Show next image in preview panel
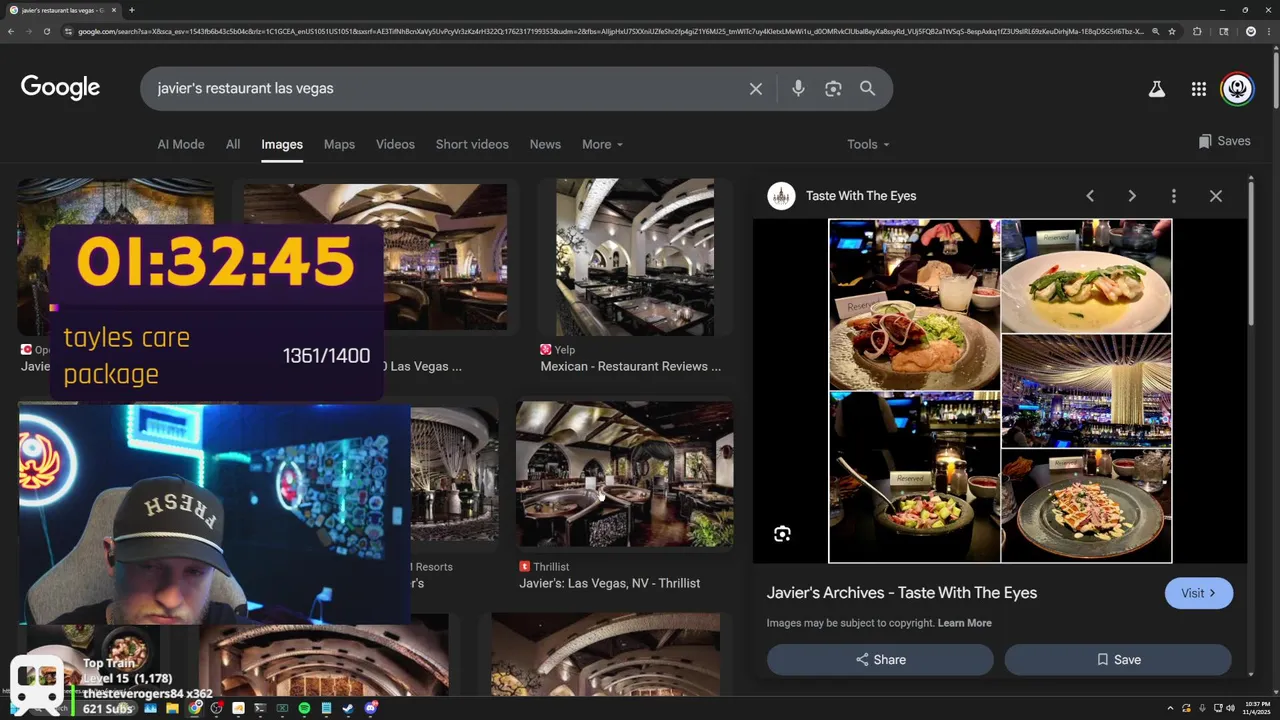This screenshot has width=1280, height=720. click(x=1132, y=196)
